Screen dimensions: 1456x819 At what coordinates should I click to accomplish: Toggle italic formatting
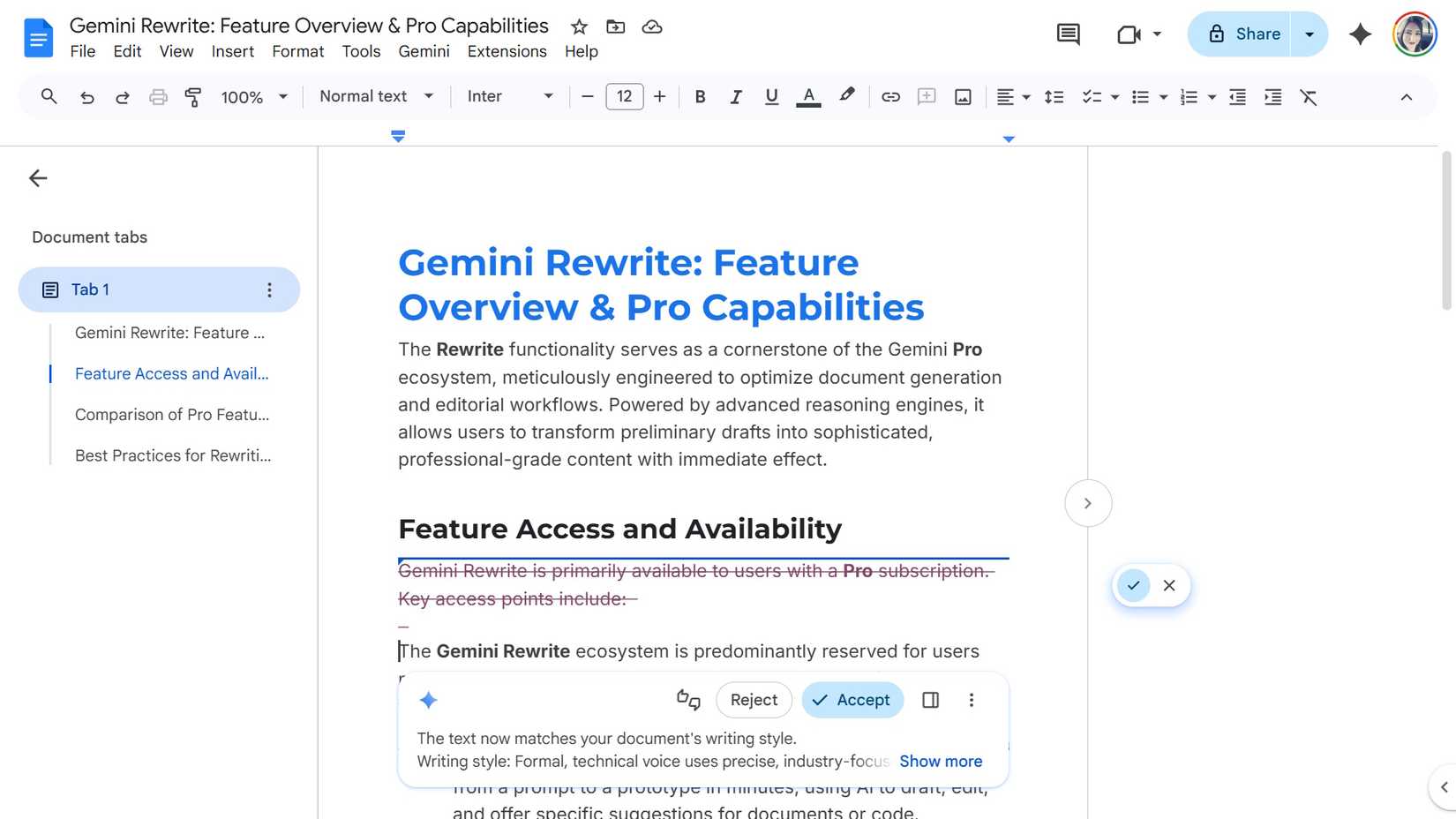click(x=736, y=97)
